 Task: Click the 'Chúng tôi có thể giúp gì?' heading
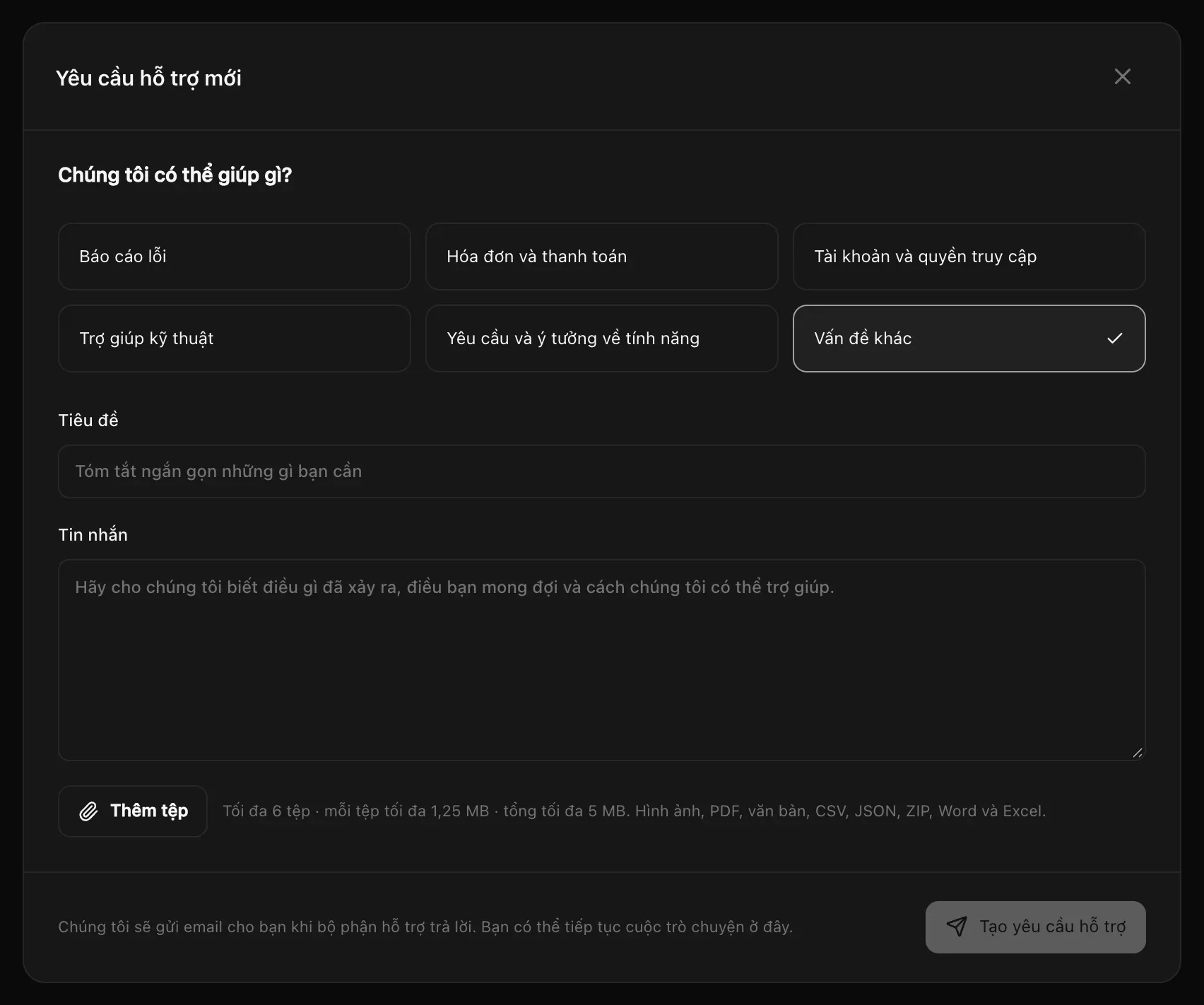(175, 175)
